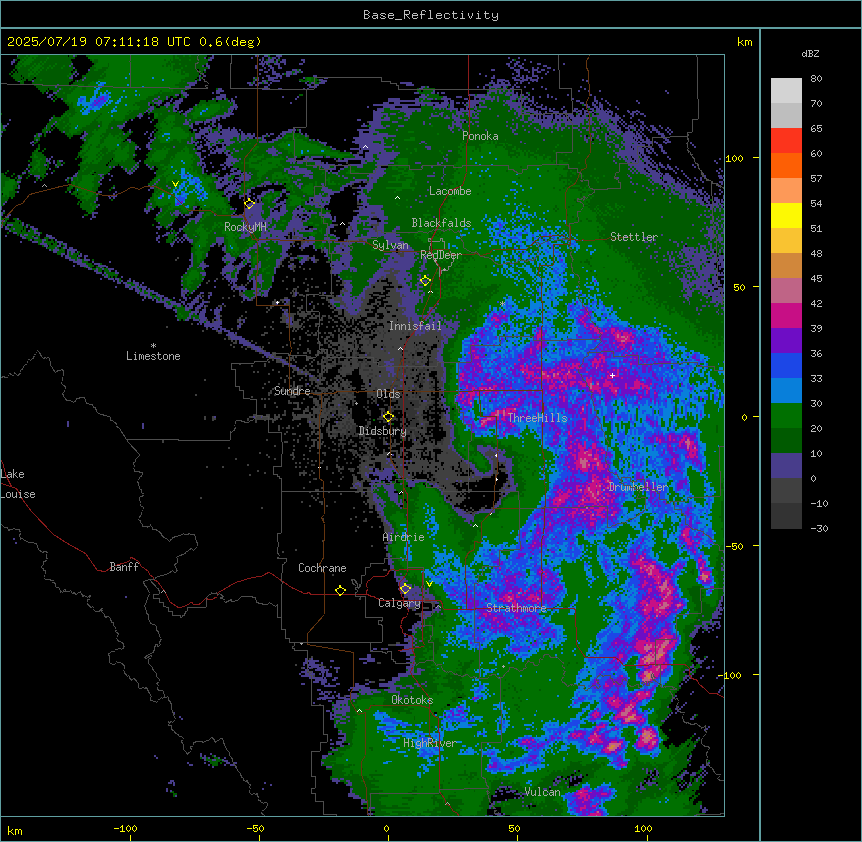Click the Sylvan label on the map
Screen dimensions: 862x842
tap(390, 245)
